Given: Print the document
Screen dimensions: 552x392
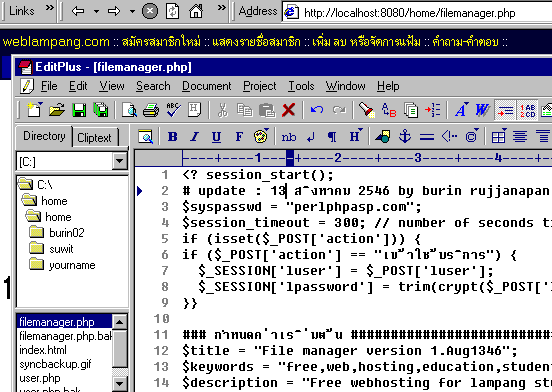Looking at the screenshot, I should 151,110.
